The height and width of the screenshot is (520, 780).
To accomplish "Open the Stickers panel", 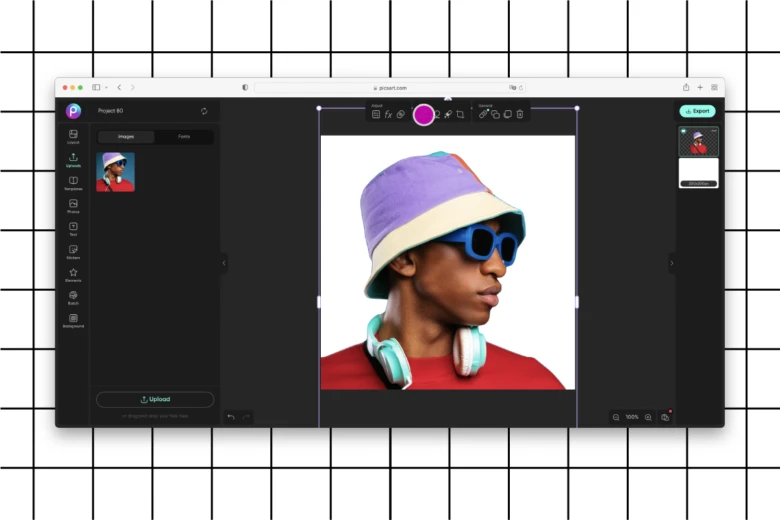I will tap(73, 251).
